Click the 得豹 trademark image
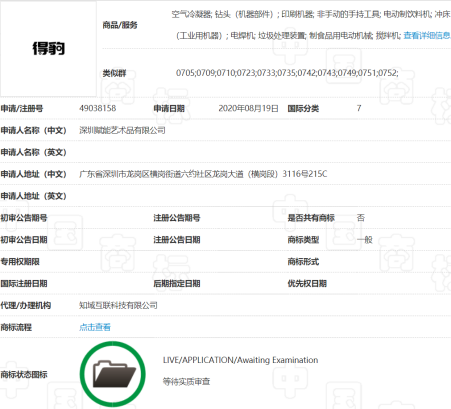Screen dimensions: 451x409 click(48, 49)
